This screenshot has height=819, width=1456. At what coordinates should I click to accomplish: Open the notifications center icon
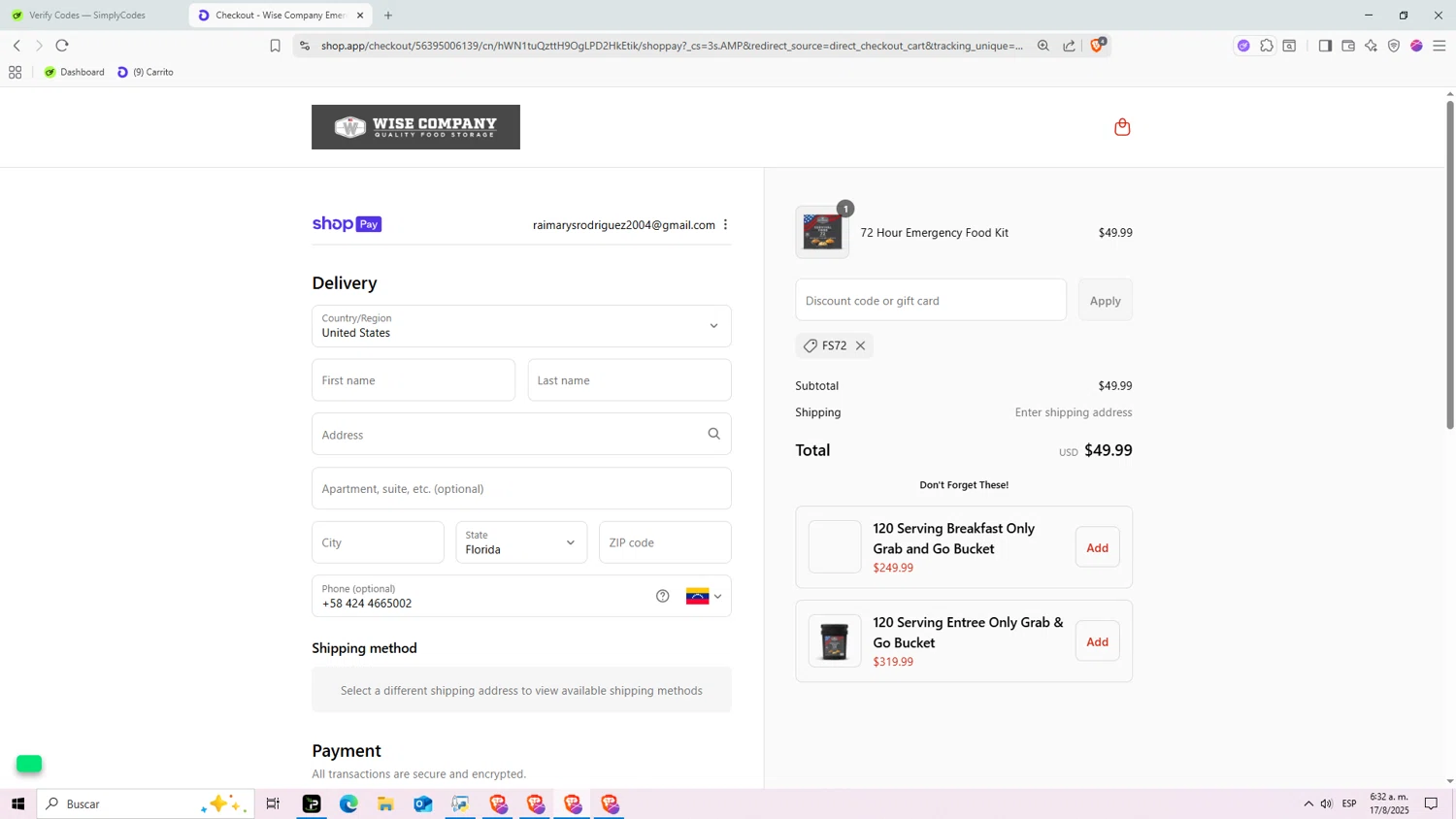[1431, 803]
